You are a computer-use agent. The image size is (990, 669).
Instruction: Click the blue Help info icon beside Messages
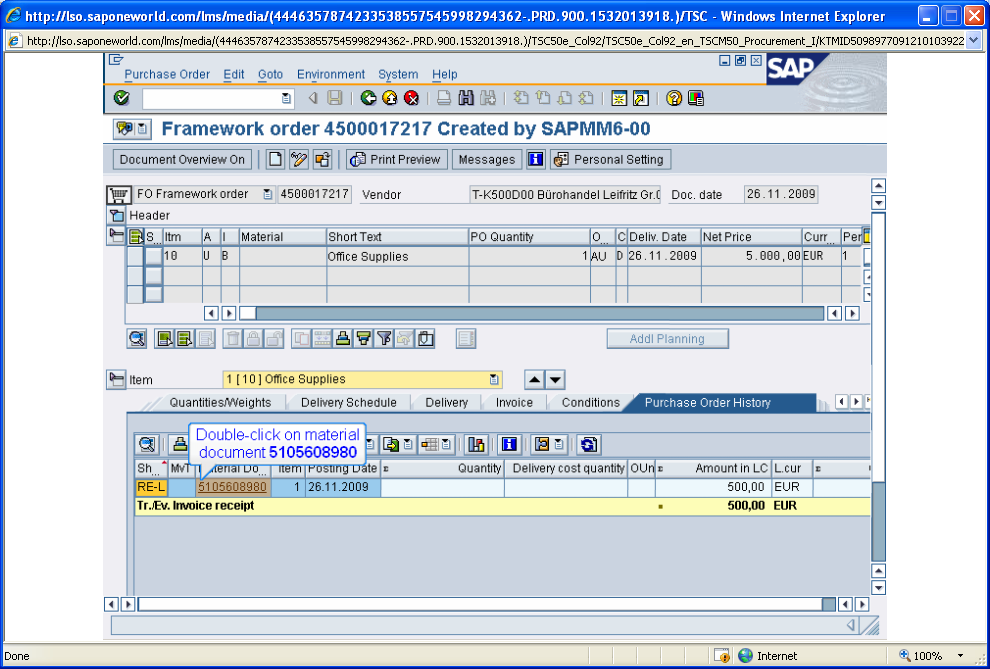(536, 160)
